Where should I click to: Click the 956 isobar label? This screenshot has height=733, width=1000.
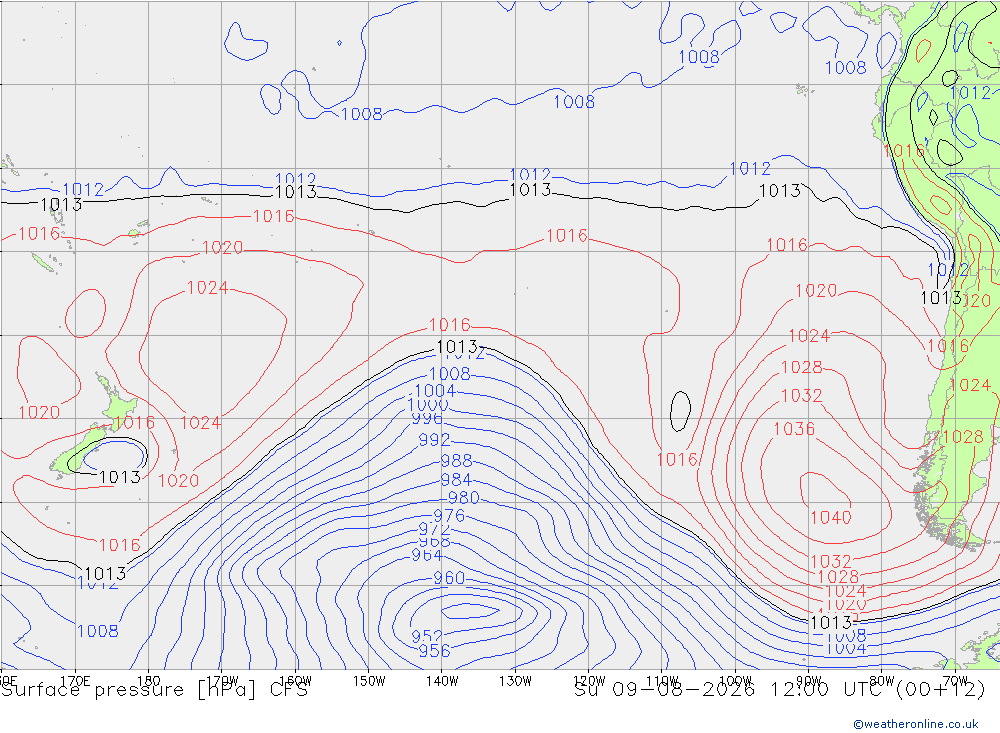coord(434,651)
